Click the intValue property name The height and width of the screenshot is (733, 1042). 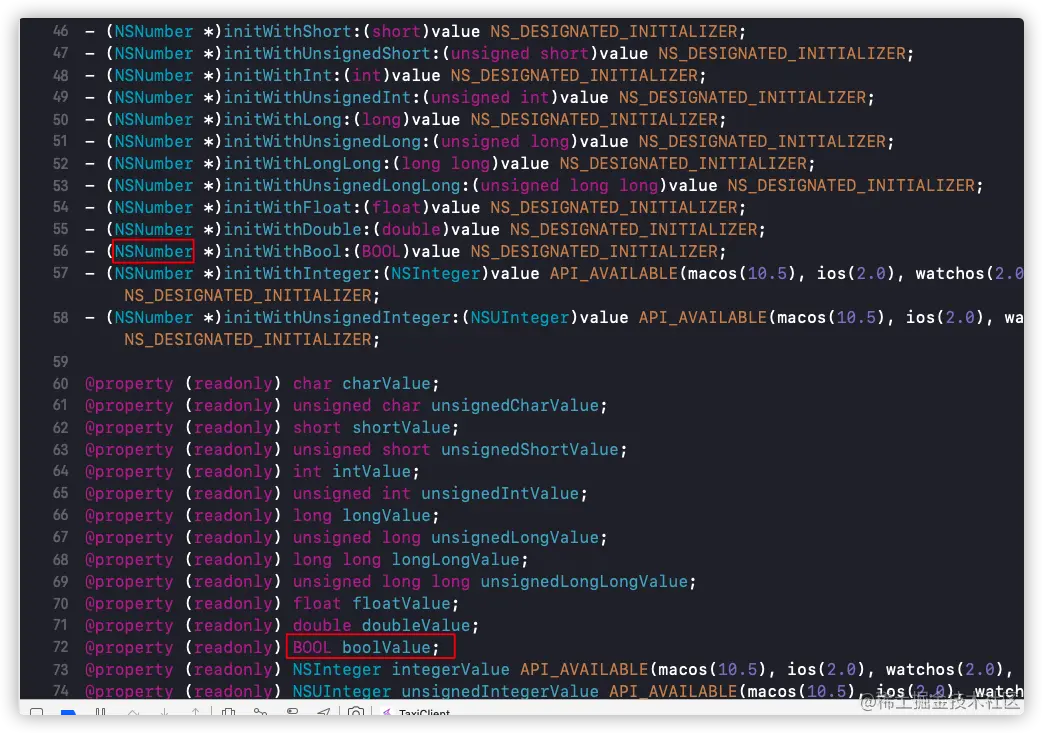[371, 471]
